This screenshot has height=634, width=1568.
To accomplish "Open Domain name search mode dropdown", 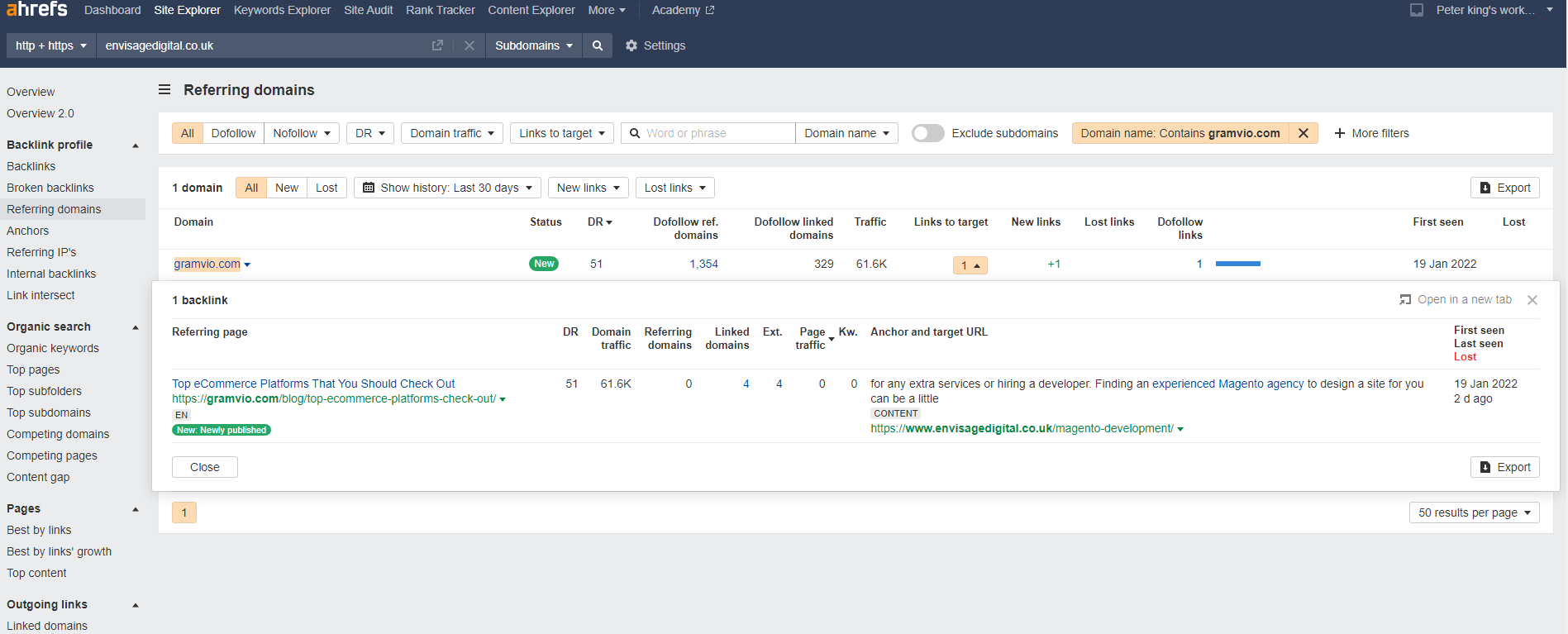I will click(846, 133).
